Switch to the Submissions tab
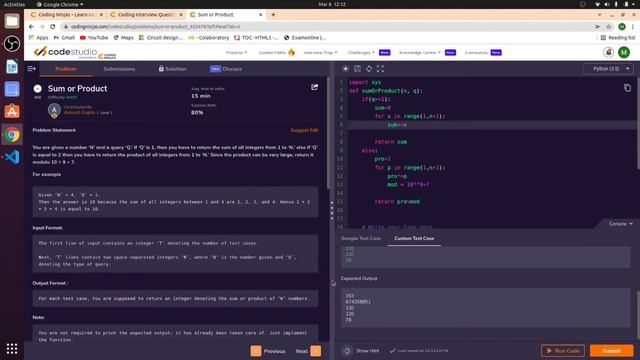The image size is (640, 360). tap(119, 69)
